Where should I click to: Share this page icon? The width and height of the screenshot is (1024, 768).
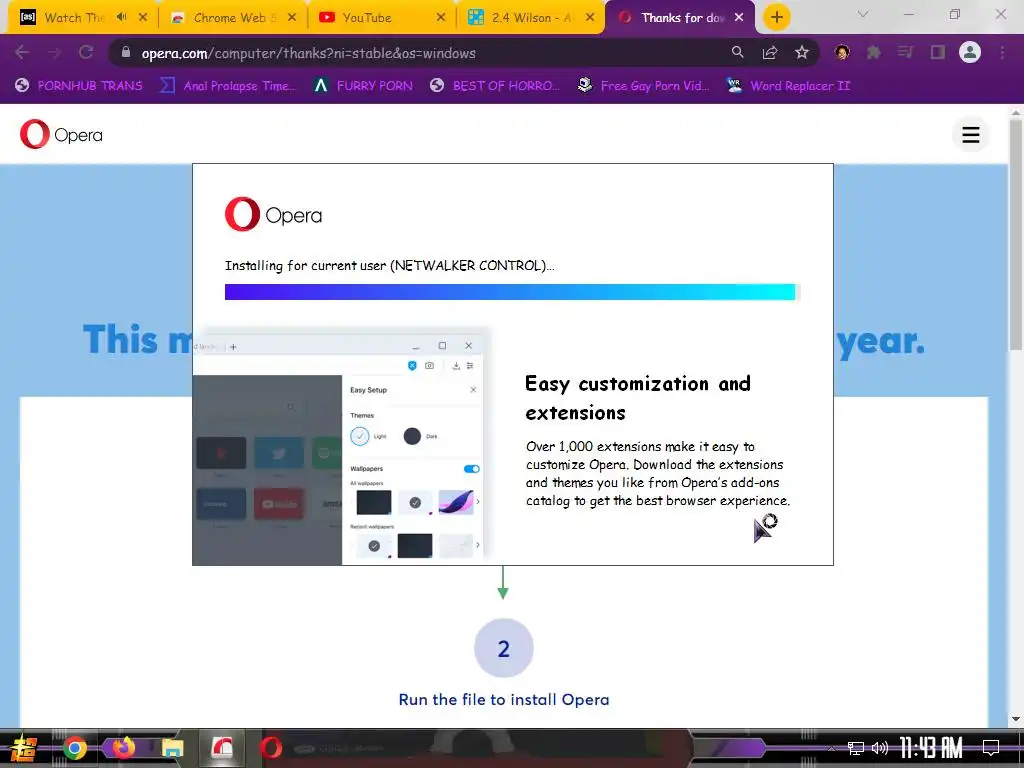pyautogui.click(x=770, y=52)
